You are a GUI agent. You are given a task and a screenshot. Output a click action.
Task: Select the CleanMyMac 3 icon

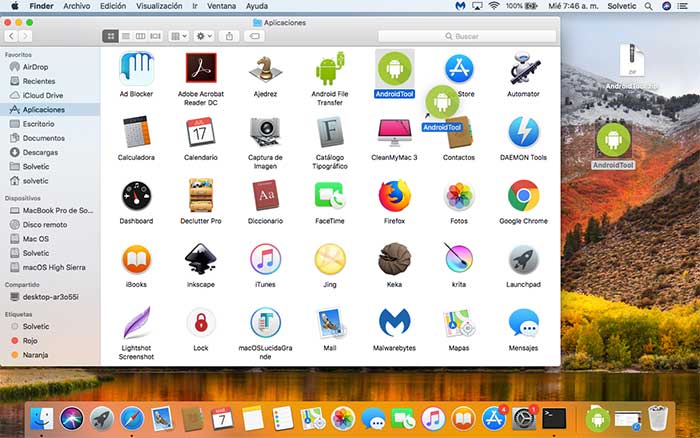[394, 132]
